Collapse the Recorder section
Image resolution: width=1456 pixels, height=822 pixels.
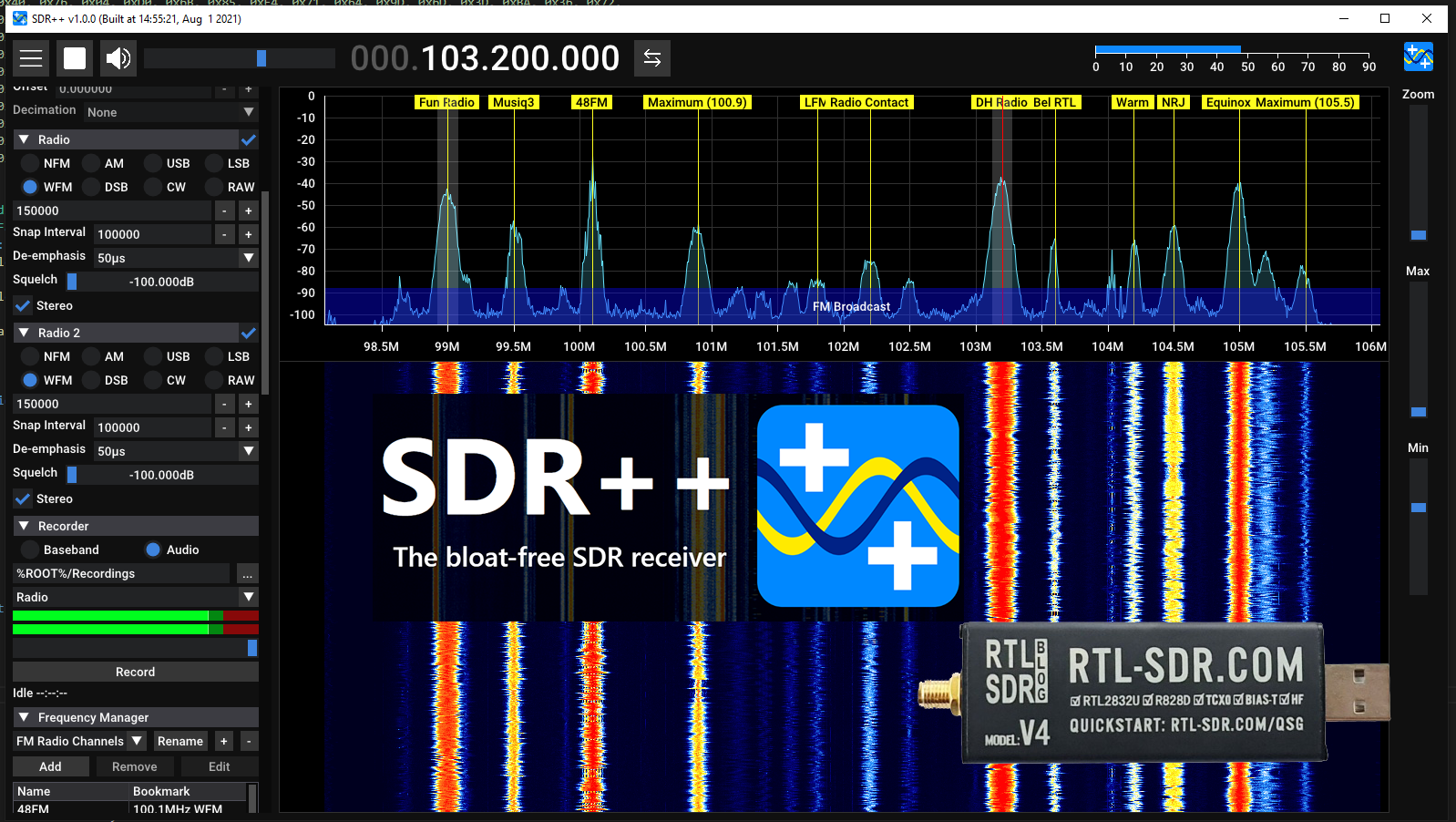coord(24,526)
